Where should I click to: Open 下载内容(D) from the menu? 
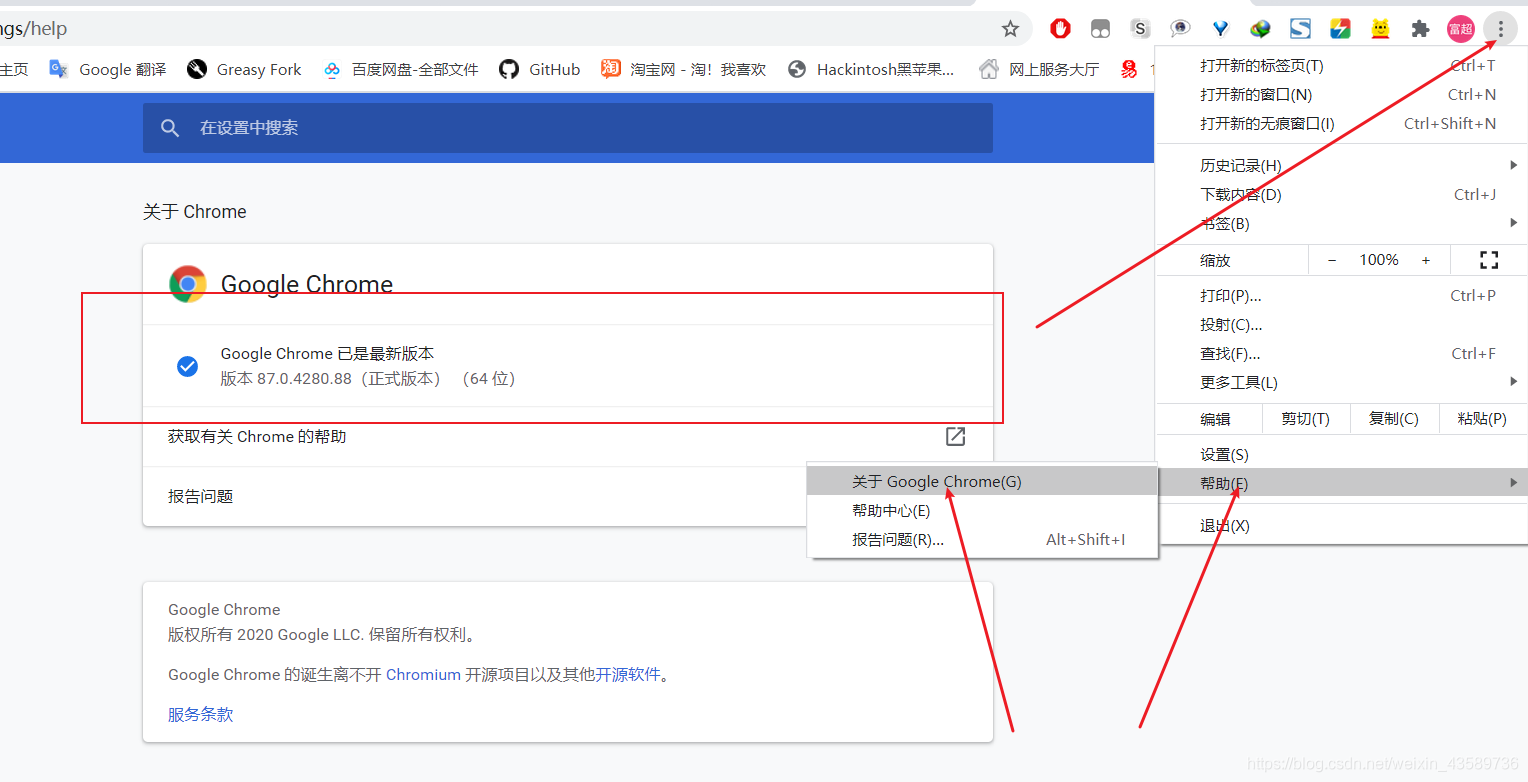tap(1341, 194)
